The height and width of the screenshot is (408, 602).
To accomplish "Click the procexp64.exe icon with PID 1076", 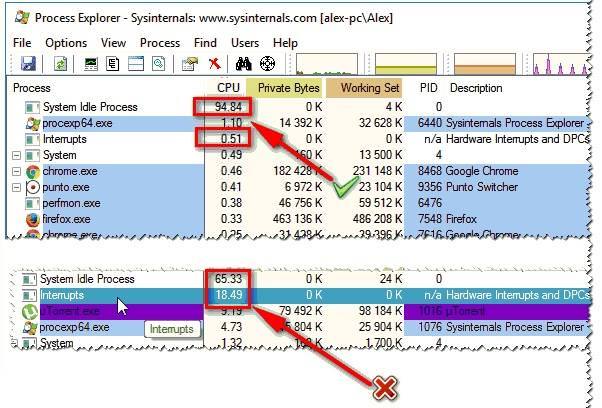I will 30,327.
